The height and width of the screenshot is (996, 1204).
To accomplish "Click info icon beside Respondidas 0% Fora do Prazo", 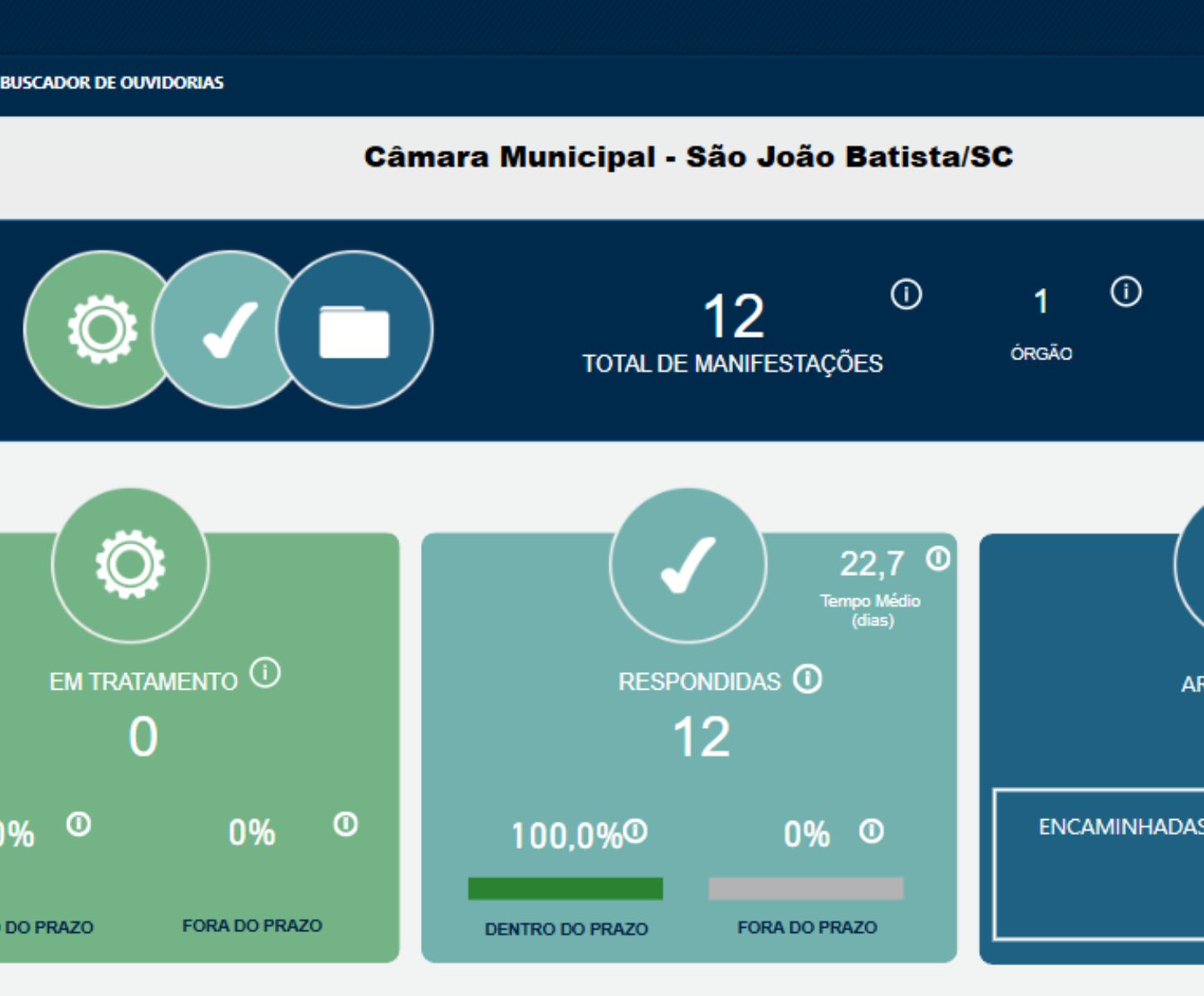I will click(871, 831).
